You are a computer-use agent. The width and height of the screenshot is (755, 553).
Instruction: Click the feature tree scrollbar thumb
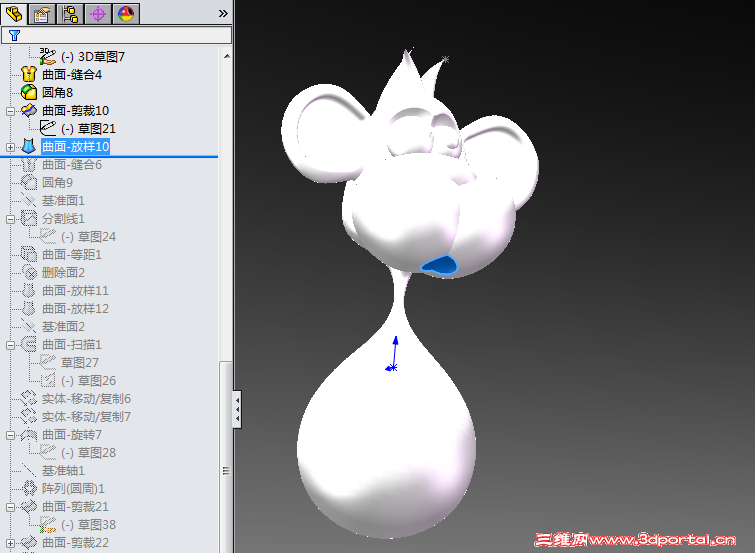[x=226, y=457]
